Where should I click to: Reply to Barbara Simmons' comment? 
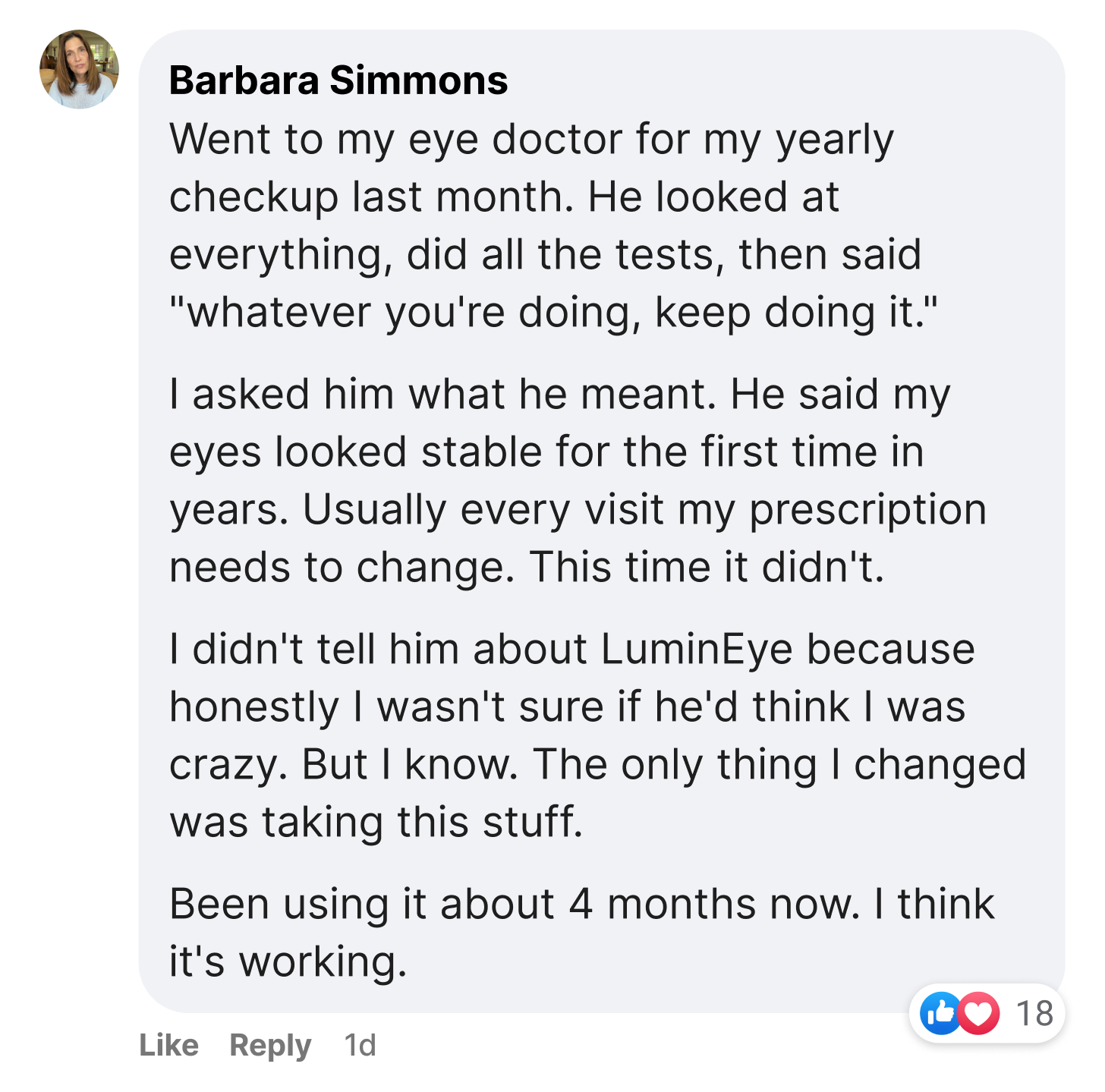click(x=270, y=1045)
